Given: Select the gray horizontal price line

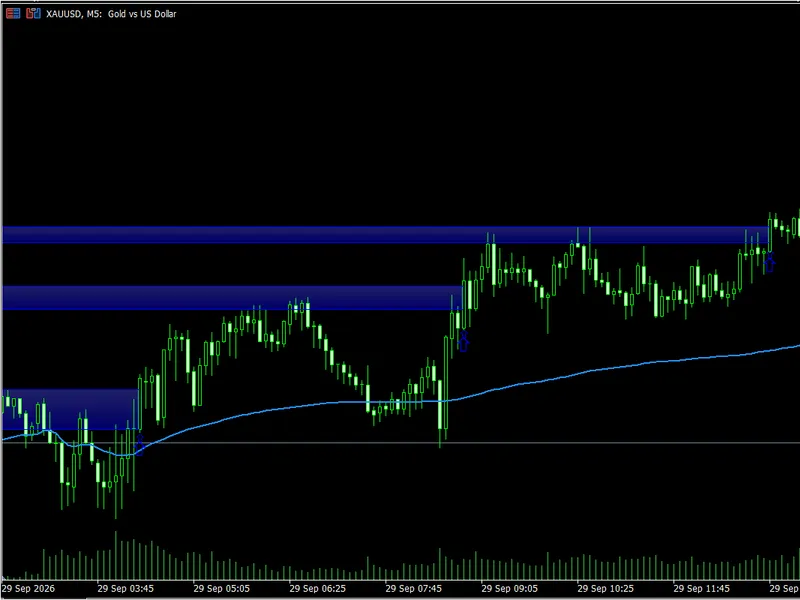Looking at the screenshot, I should click(400, 442).
